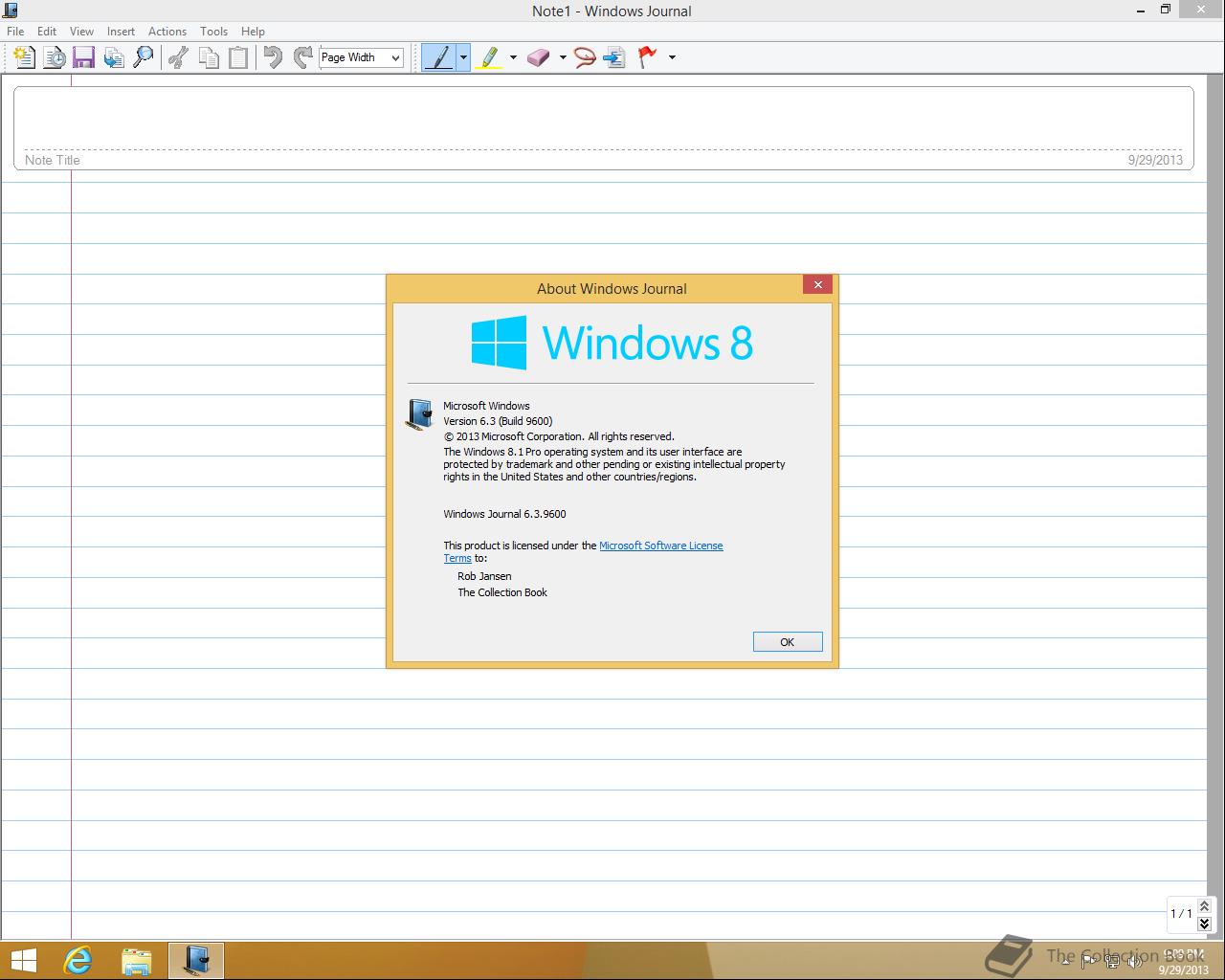Open the Actions menu

point(167,32)
